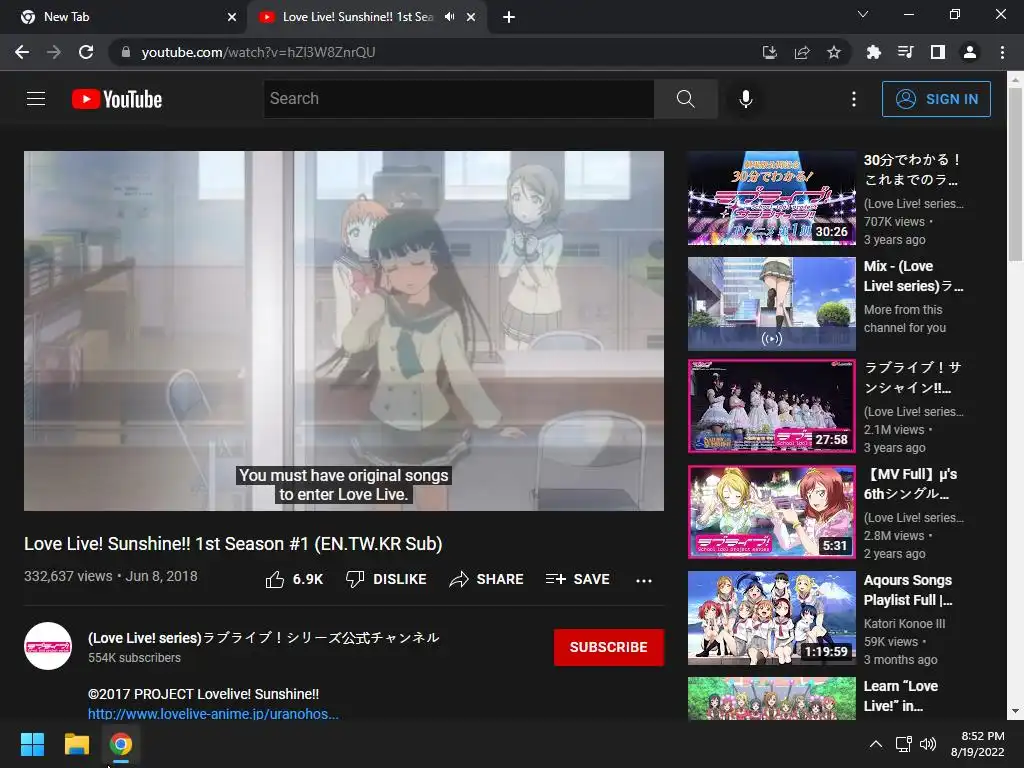1024x768 pixels.
Task: Open the 8:52 PM clock calendar
Action: [977, 744]
